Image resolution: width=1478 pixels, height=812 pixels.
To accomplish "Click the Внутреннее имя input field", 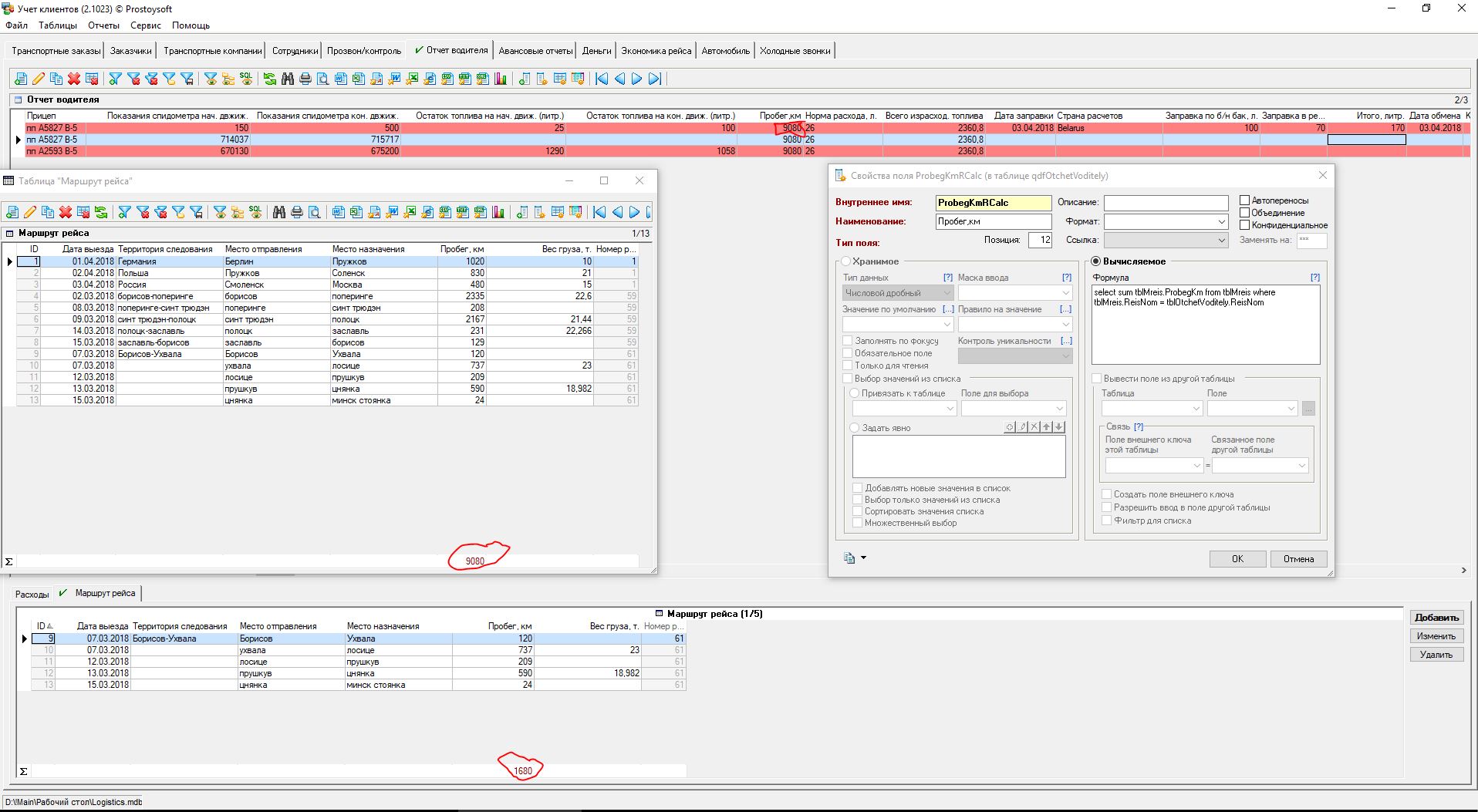I will tap(993, 203).
